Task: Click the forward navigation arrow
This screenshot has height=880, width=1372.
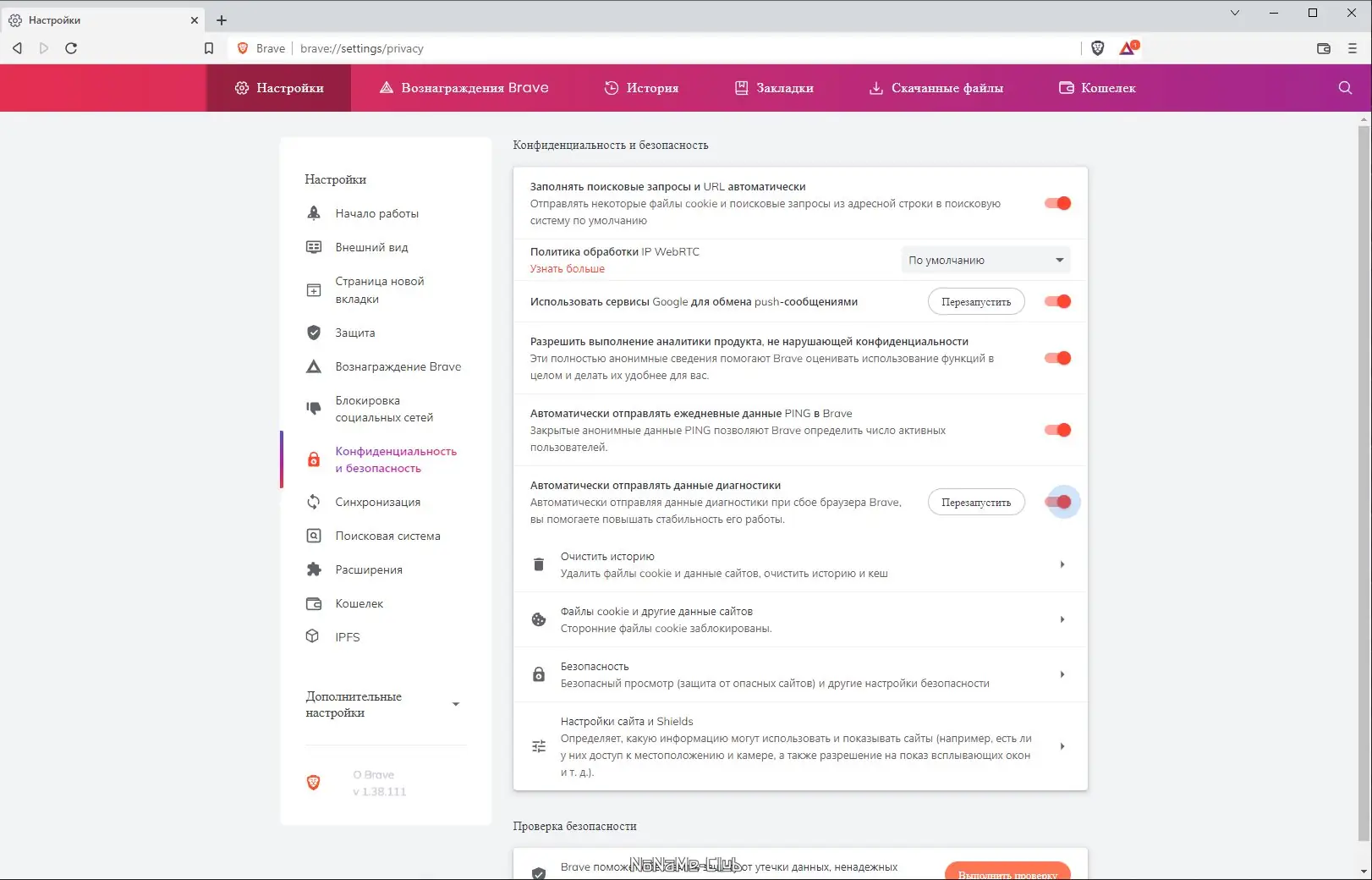Action: click(x=44, y=48)
